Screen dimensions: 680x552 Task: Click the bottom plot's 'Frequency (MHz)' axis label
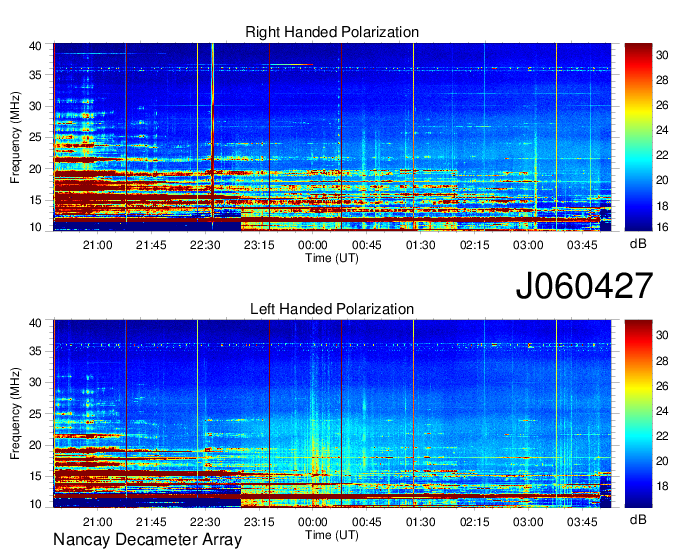(x=15, y=414)
